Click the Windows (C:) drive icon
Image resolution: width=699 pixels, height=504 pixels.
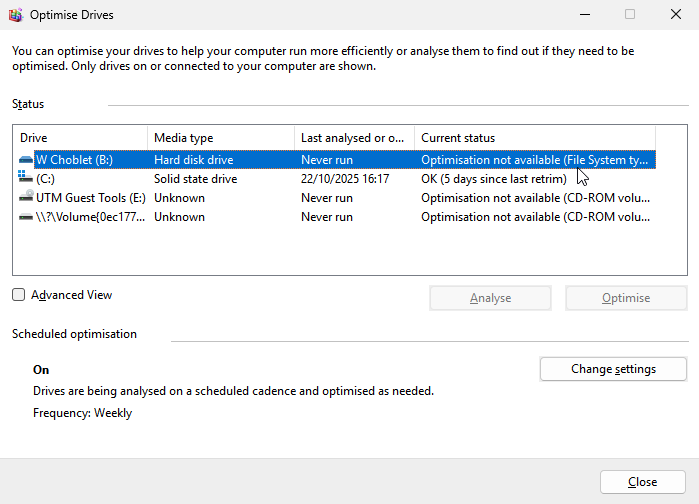(x=26, y=178)
